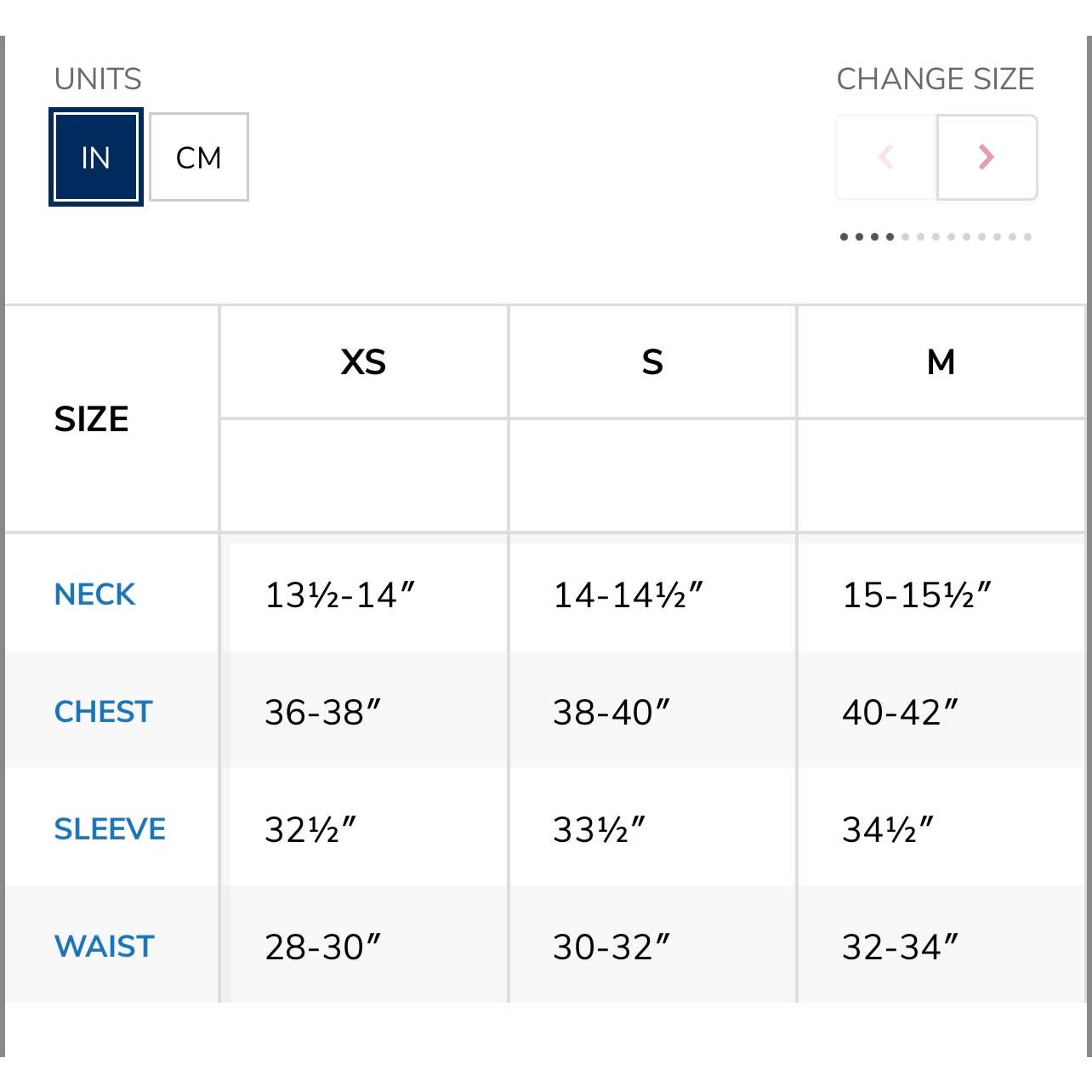Click the S chest value 38-40″
This screenshot has width=1092, height=1092.
coord(611,713)
